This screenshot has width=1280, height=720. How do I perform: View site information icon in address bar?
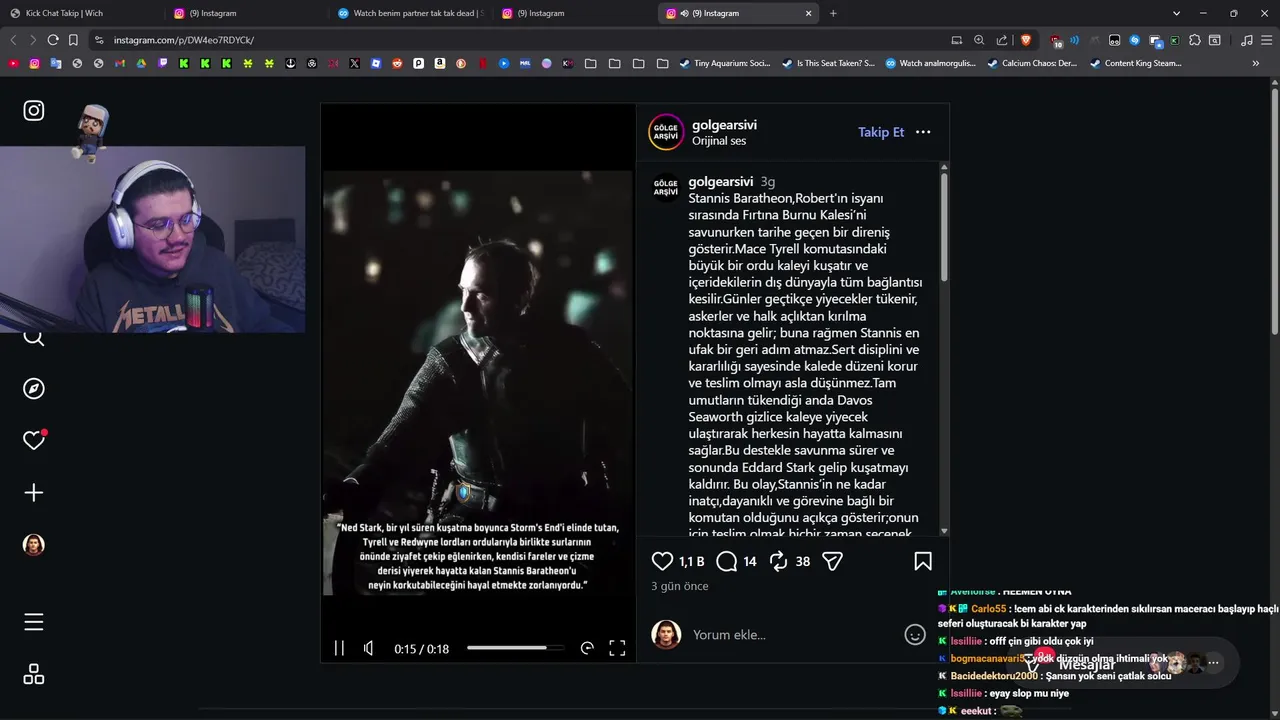click(99, 40)
